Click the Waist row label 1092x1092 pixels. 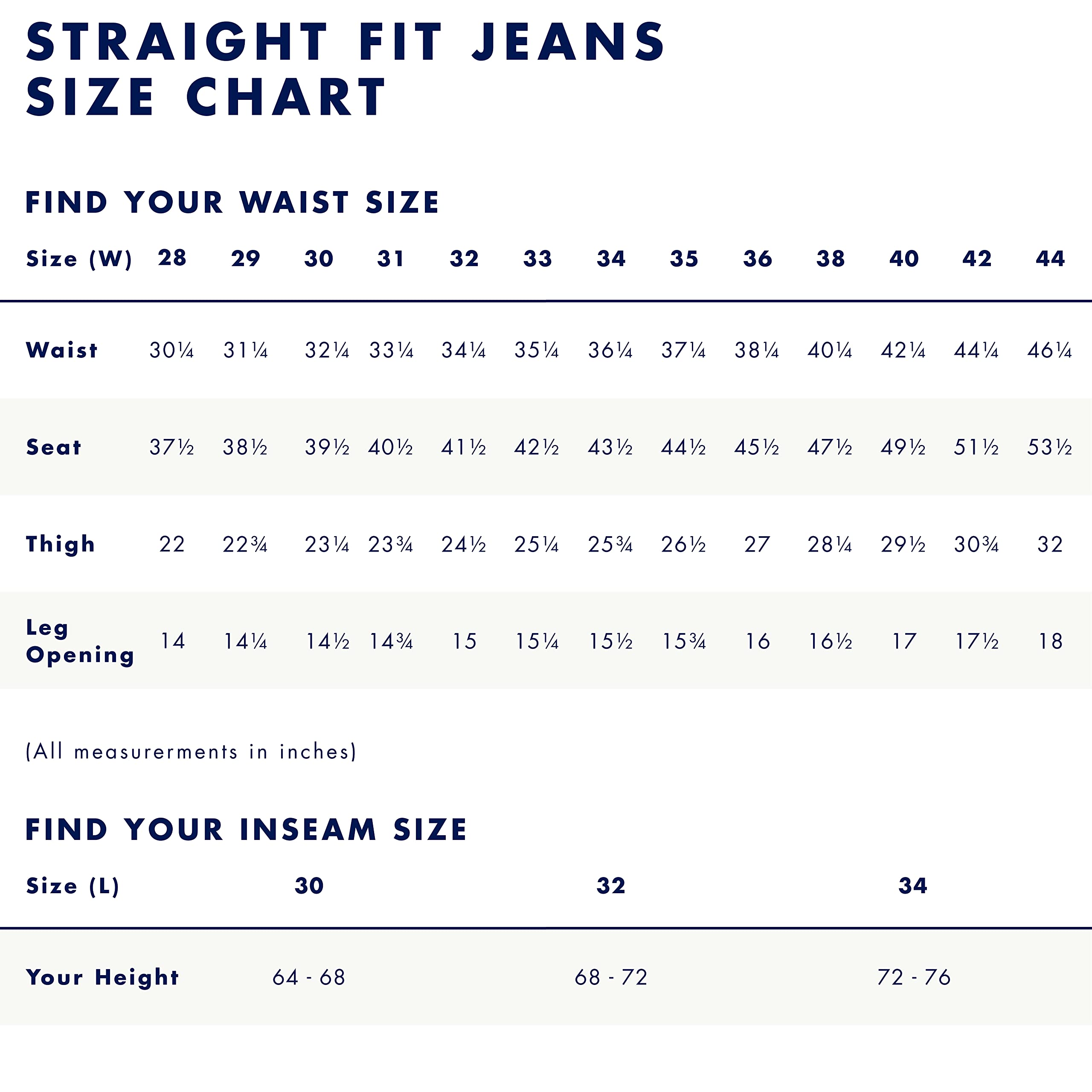(x=61, y=351)
